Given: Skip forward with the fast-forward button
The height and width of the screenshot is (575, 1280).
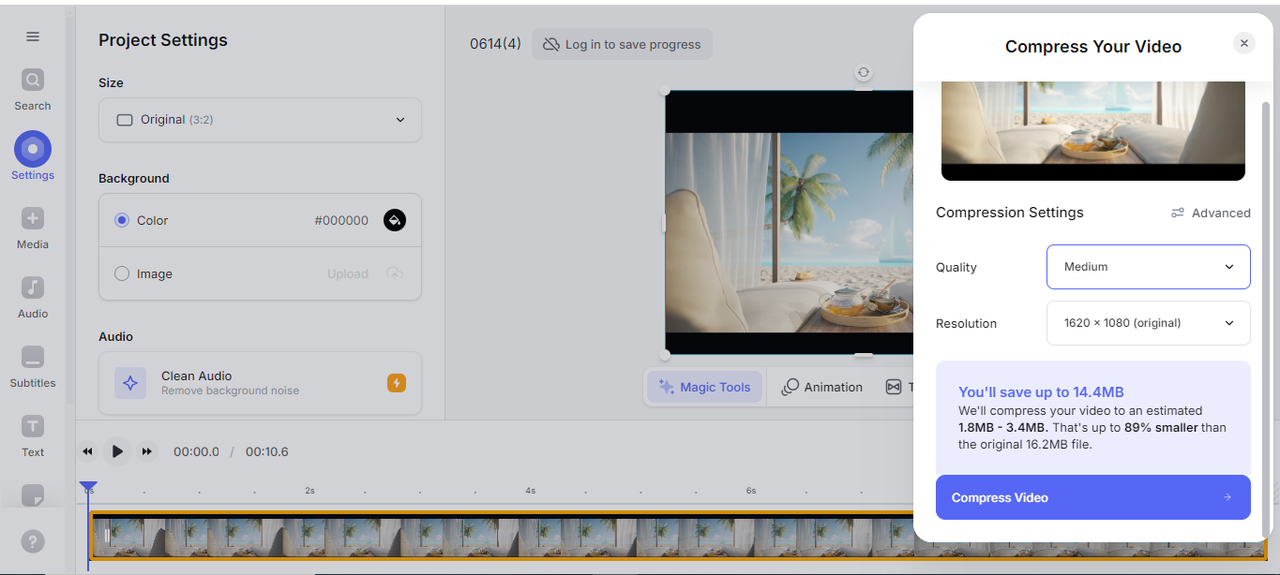Looking at the screenshot, I should [x=147, y=452].
